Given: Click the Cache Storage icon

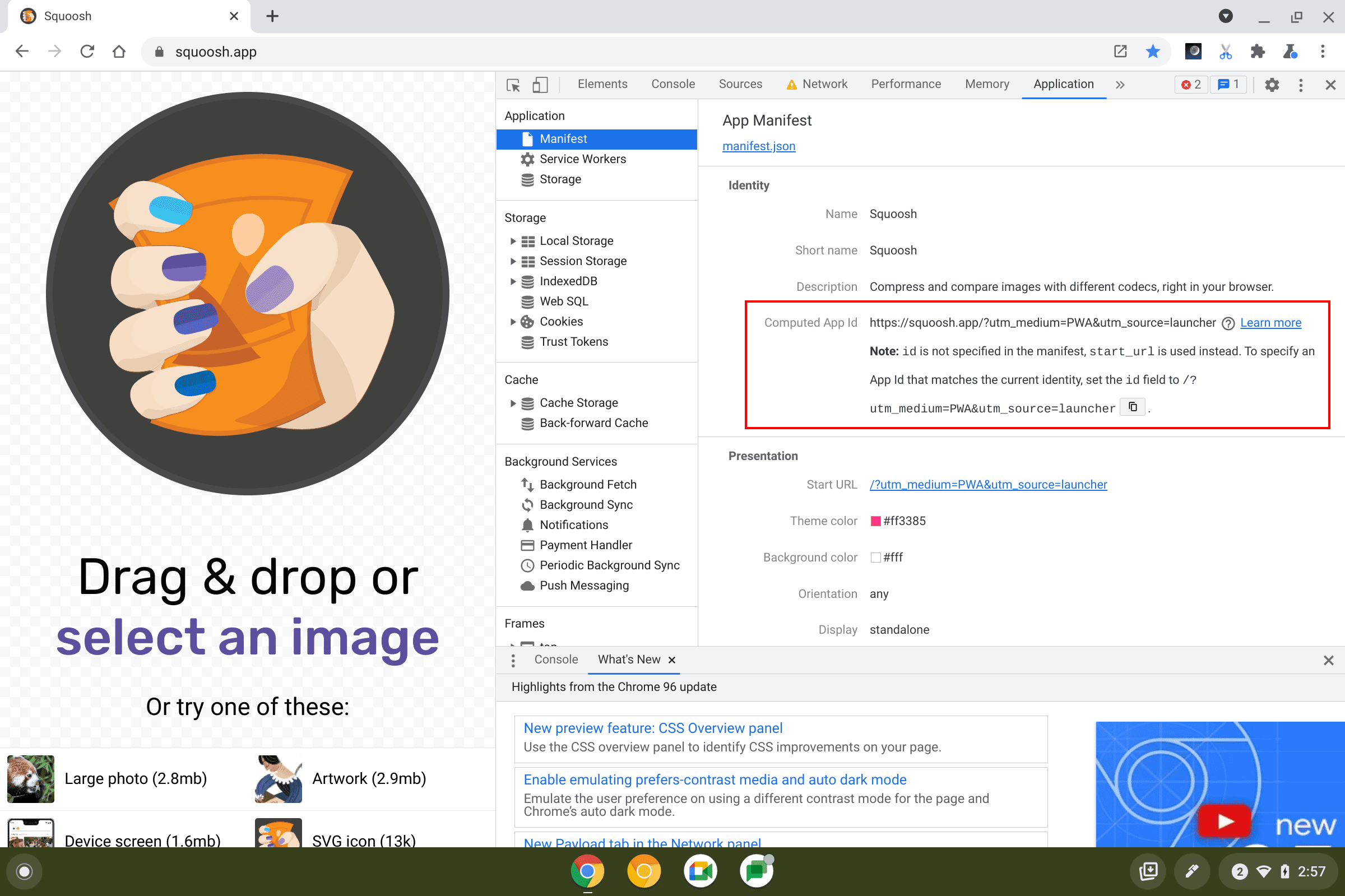Looking at the screenshot, I should click(527, 402).
